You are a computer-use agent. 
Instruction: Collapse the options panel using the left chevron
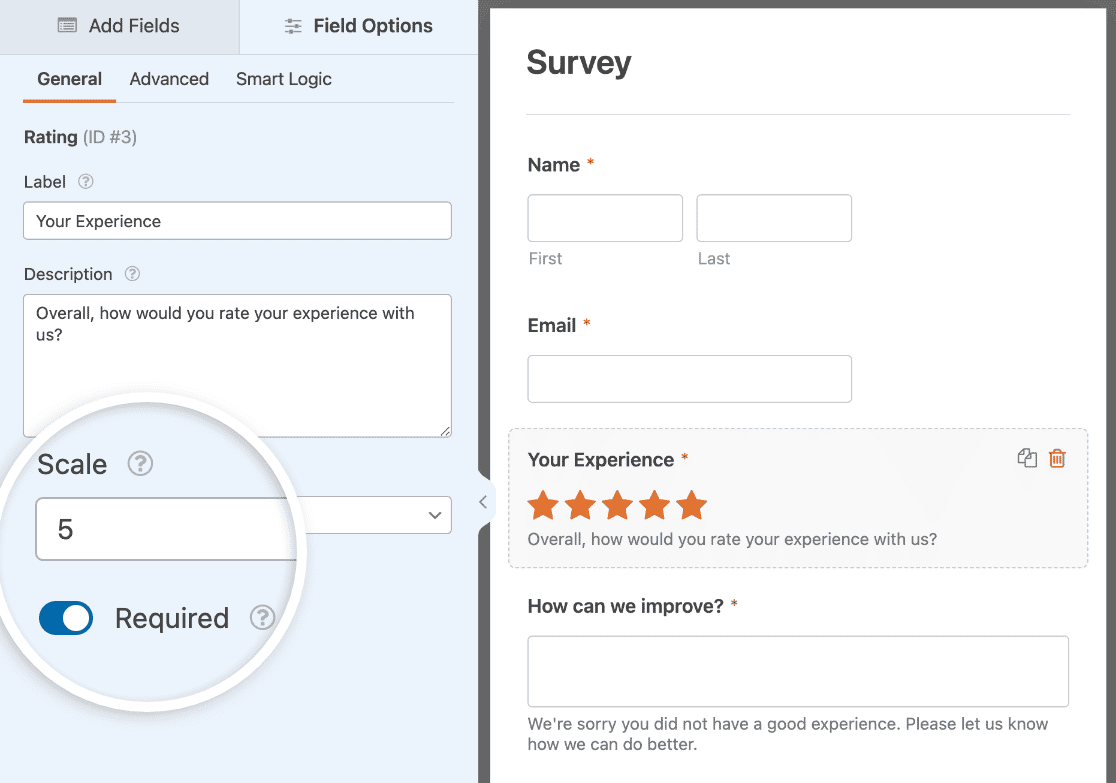(483, 502)
